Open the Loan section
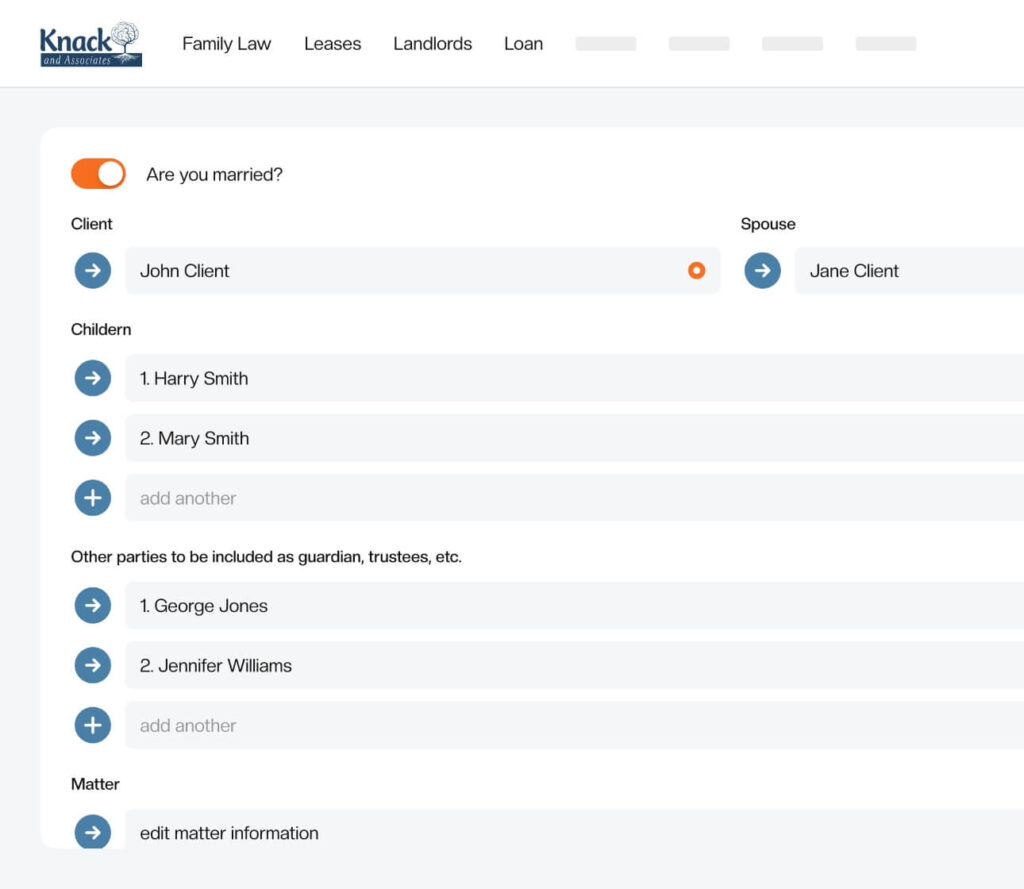The height and width of the screenshot is (889, 1024). [523, 43]
